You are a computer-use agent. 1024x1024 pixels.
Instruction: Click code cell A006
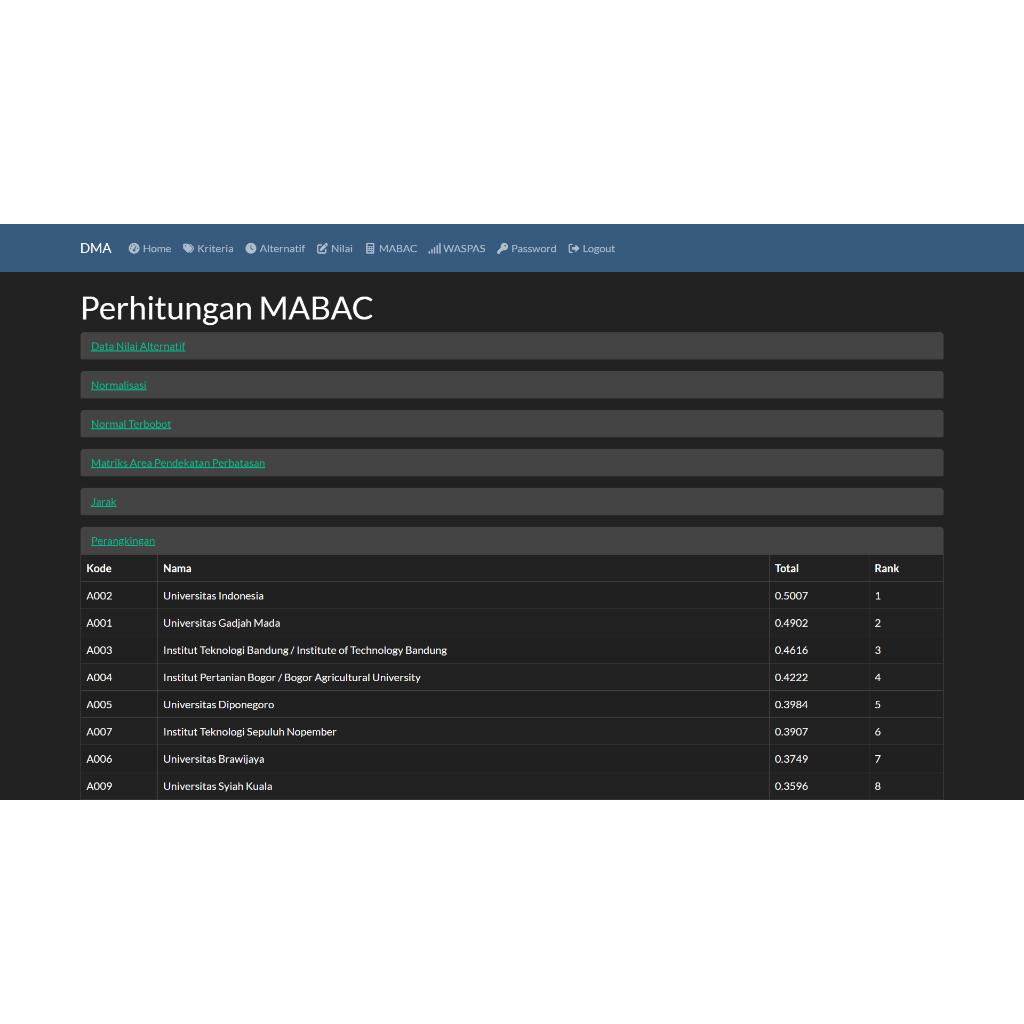[x=119, y=759]
